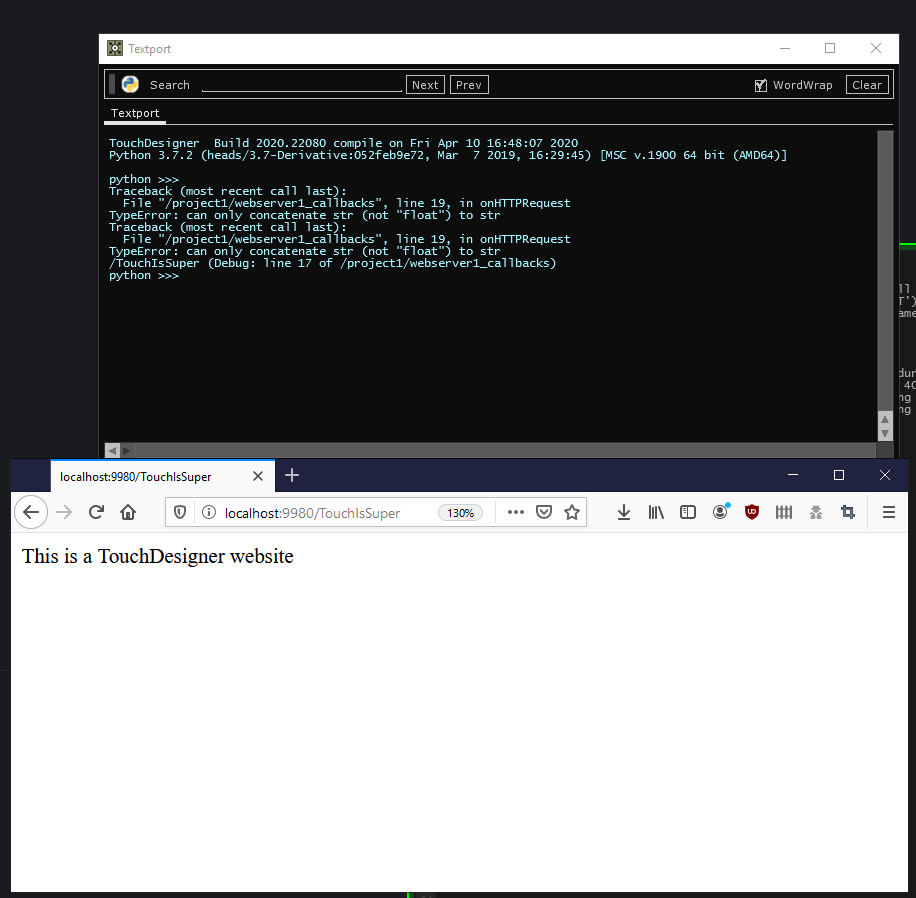The width and height of the screenshot is (916, 898).
Task: Open Firefox library icon
Action: click(x=656, y=512)
